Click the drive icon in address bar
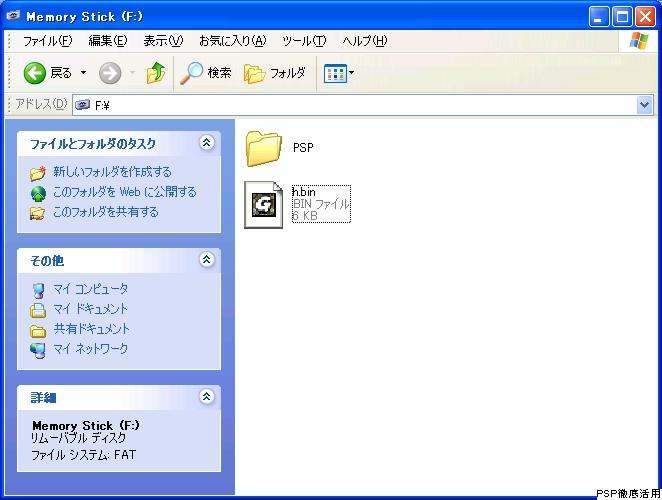Image resolution: width=662 pixels, height=500 pixels. [82, 104]
